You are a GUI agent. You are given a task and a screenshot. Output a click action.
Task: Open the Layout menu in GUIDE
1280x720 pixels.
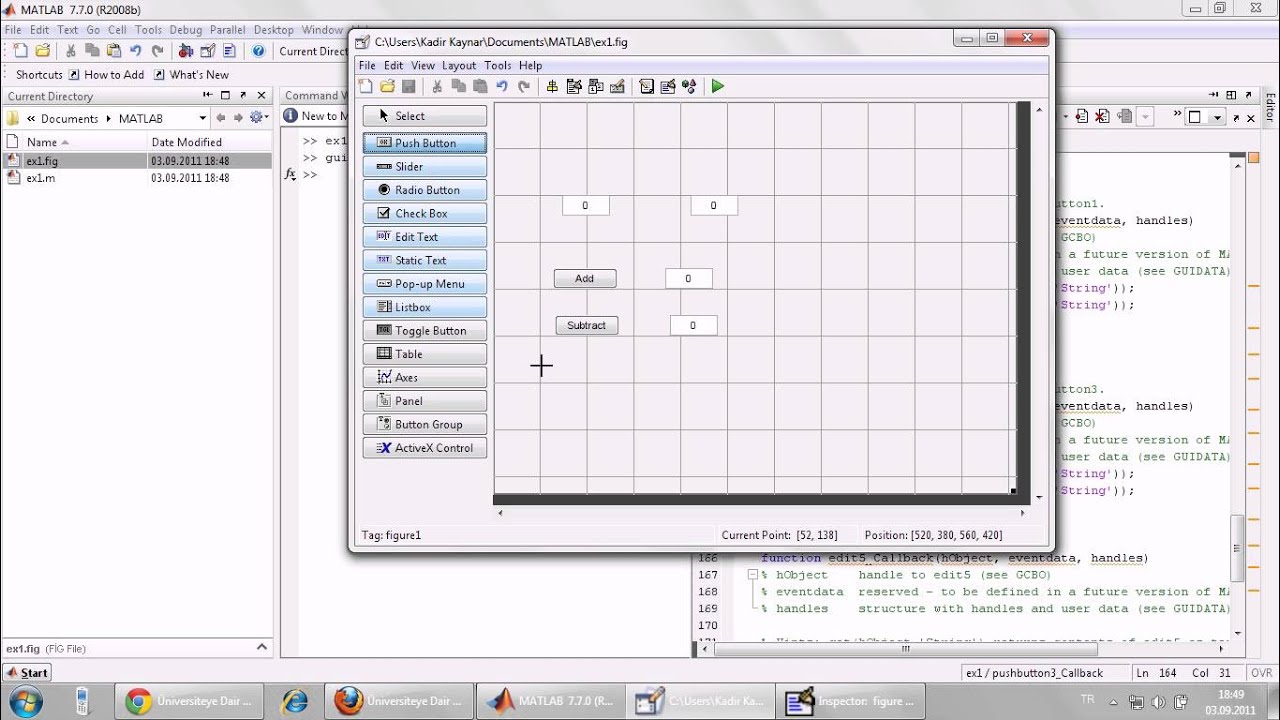pos(459,66)
